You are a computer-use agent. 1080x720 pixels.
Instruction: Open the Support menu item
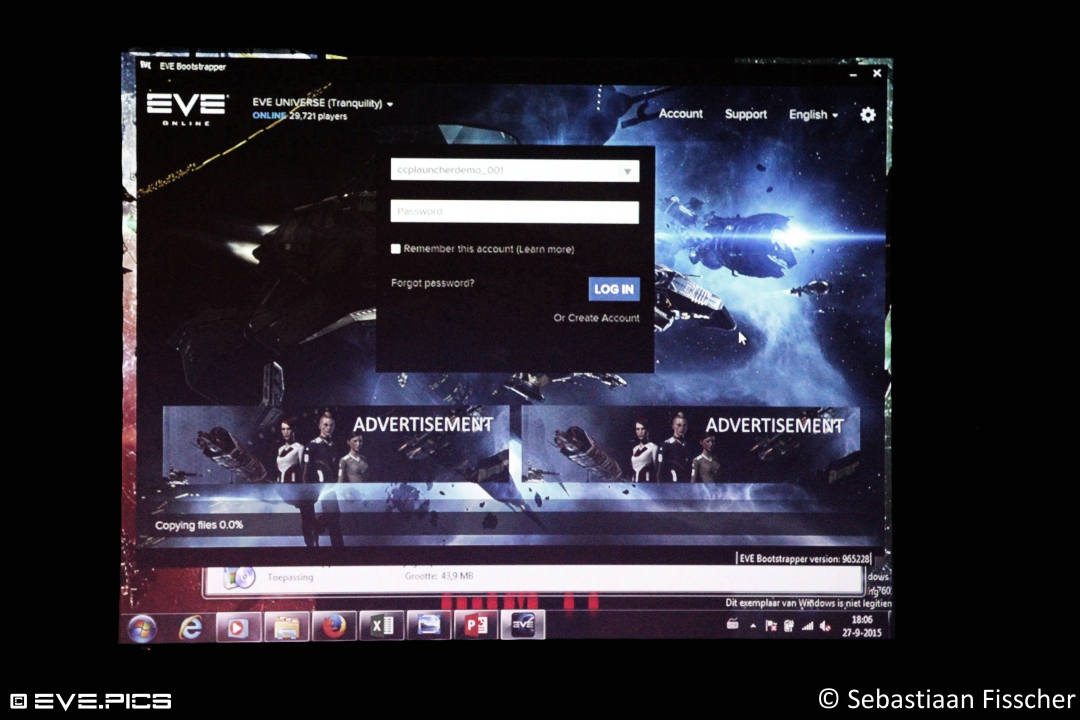(x=745, y=114)
